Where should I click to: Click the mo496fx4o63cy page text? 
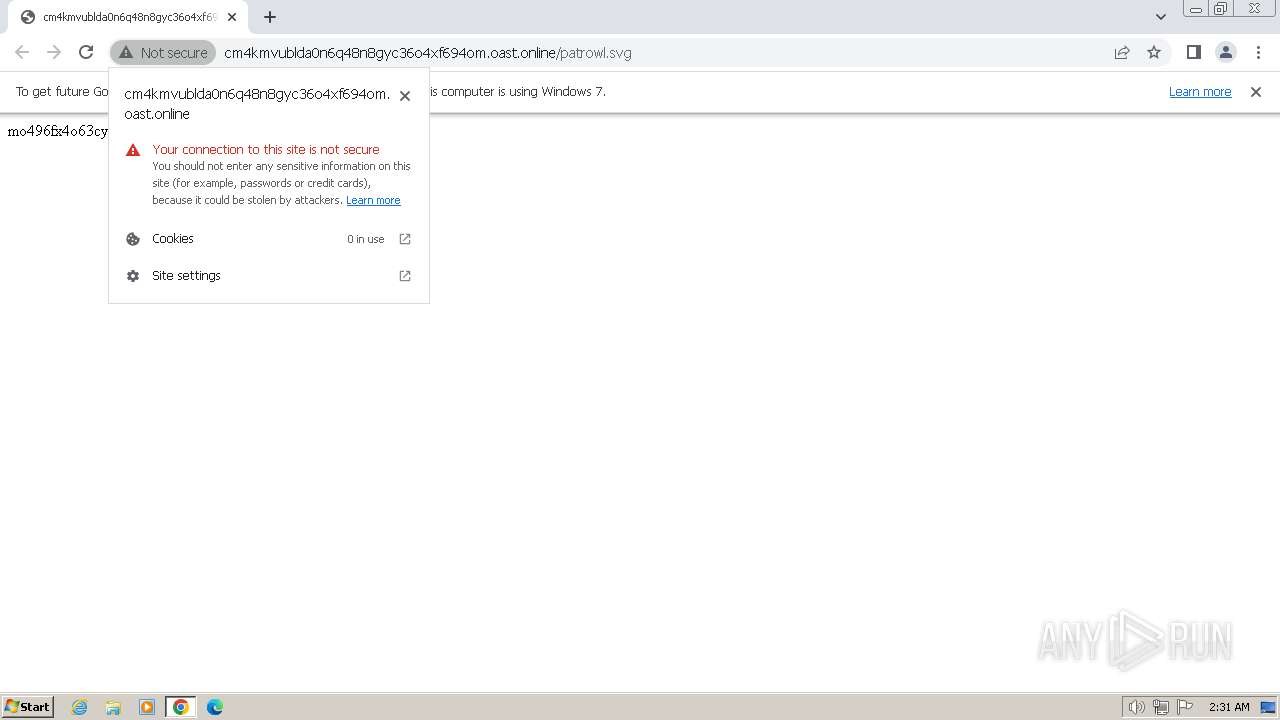tap(57, 131)
